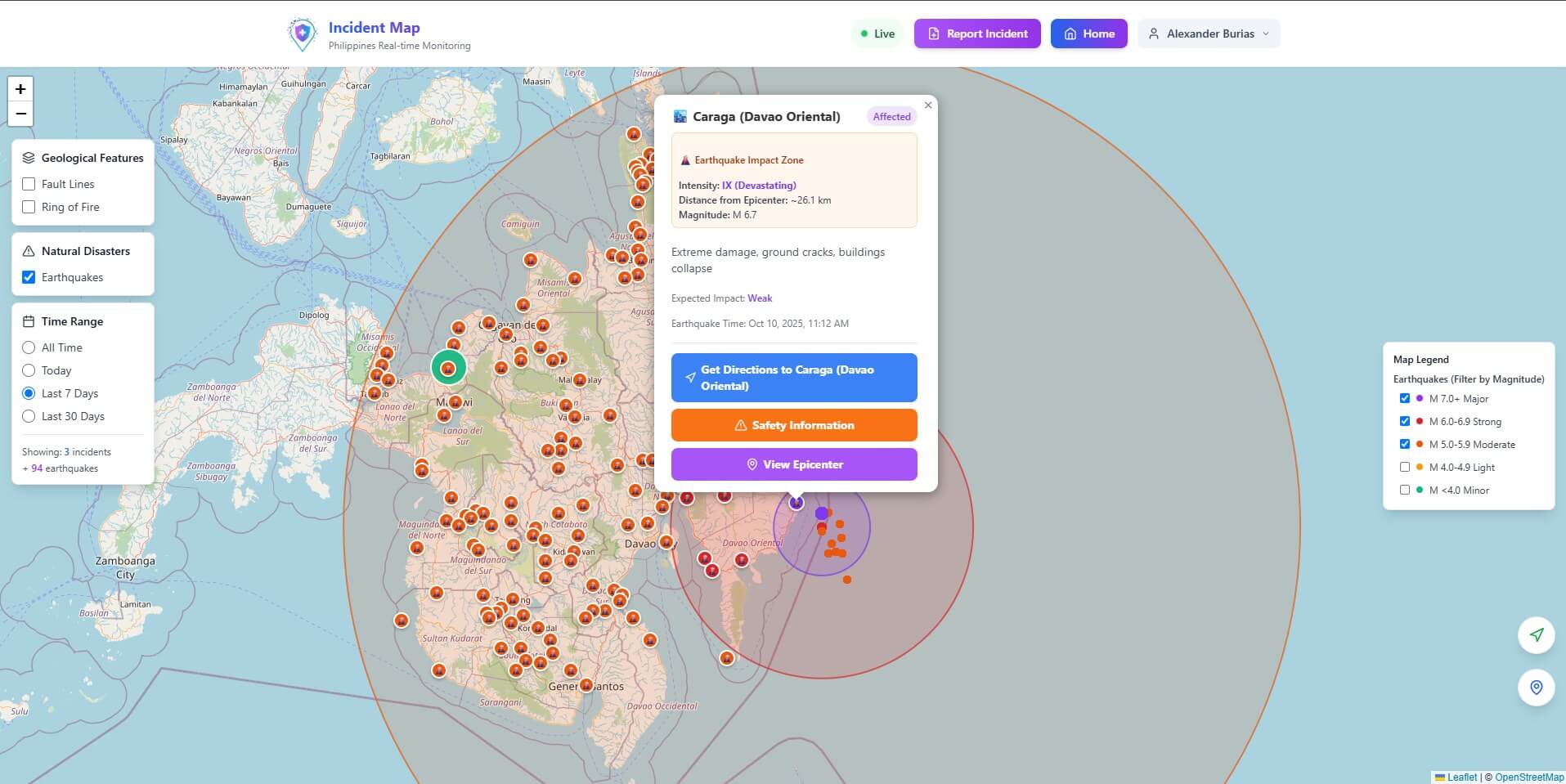Viewport: 1566px width, 784px height.
Task: Click the Home button in the header
Action: tap(1088, 34)
